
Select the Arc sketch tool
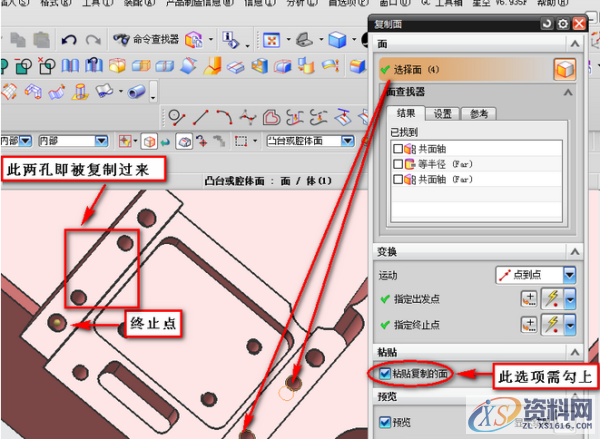(x=224, y=117)
